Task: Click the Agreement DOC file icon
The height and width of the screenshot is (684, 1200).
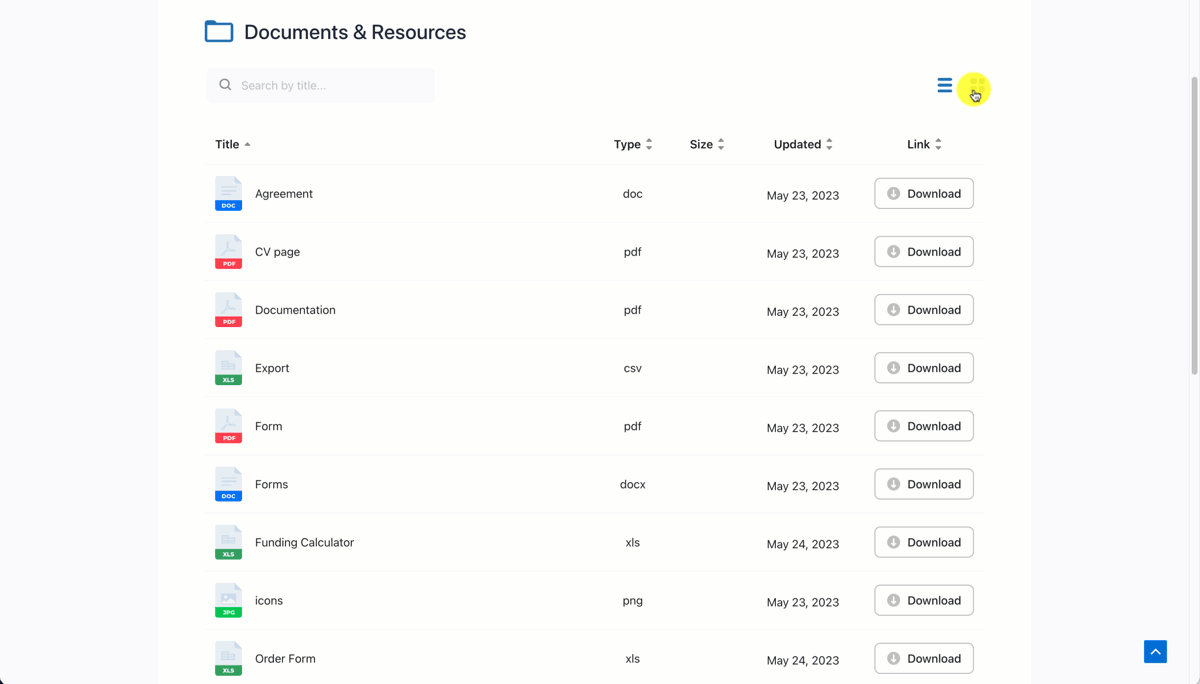Action: coord(228,194)
